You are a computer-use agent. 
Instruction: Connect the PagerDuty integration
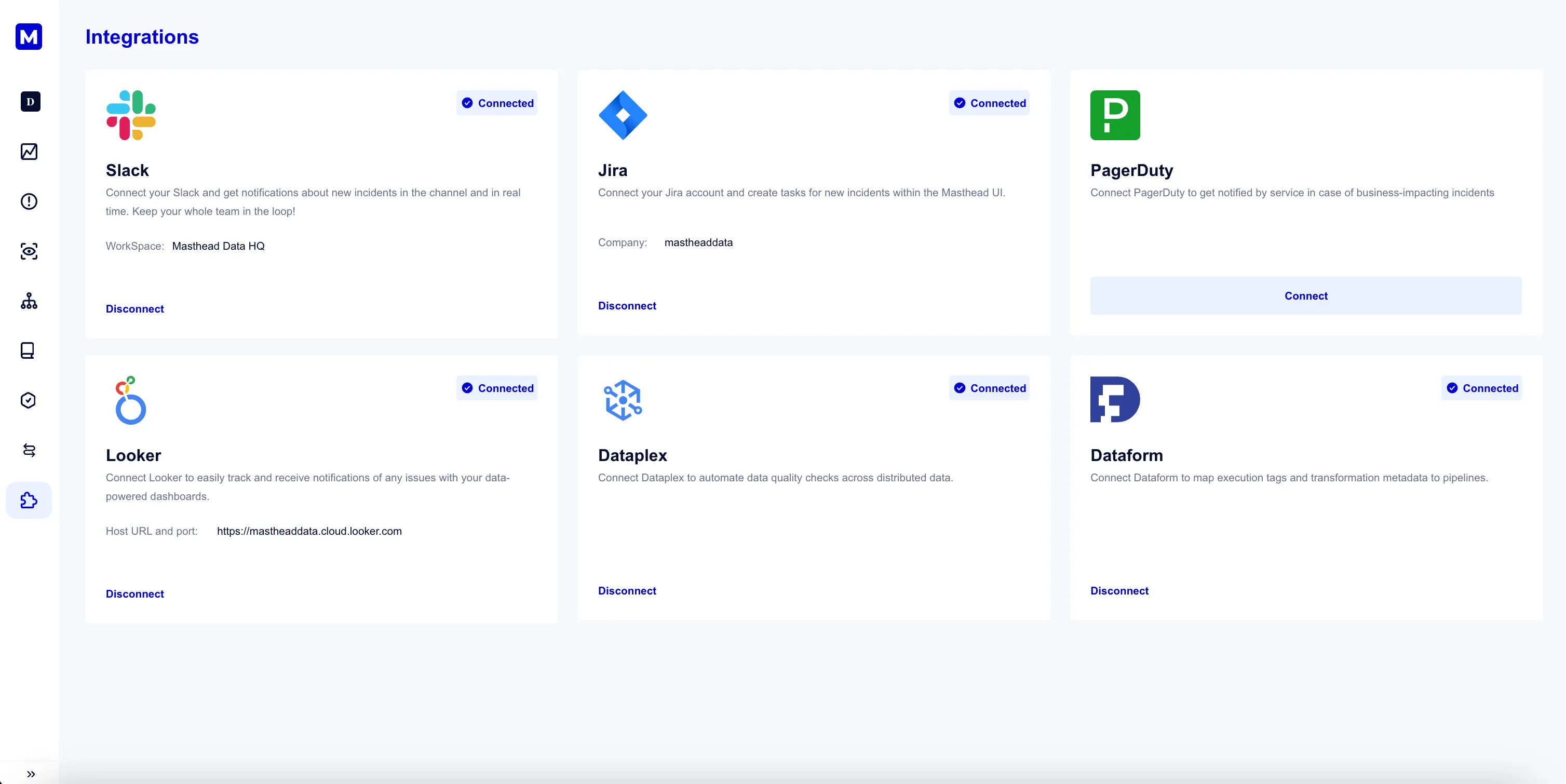tap(1305, 296)
